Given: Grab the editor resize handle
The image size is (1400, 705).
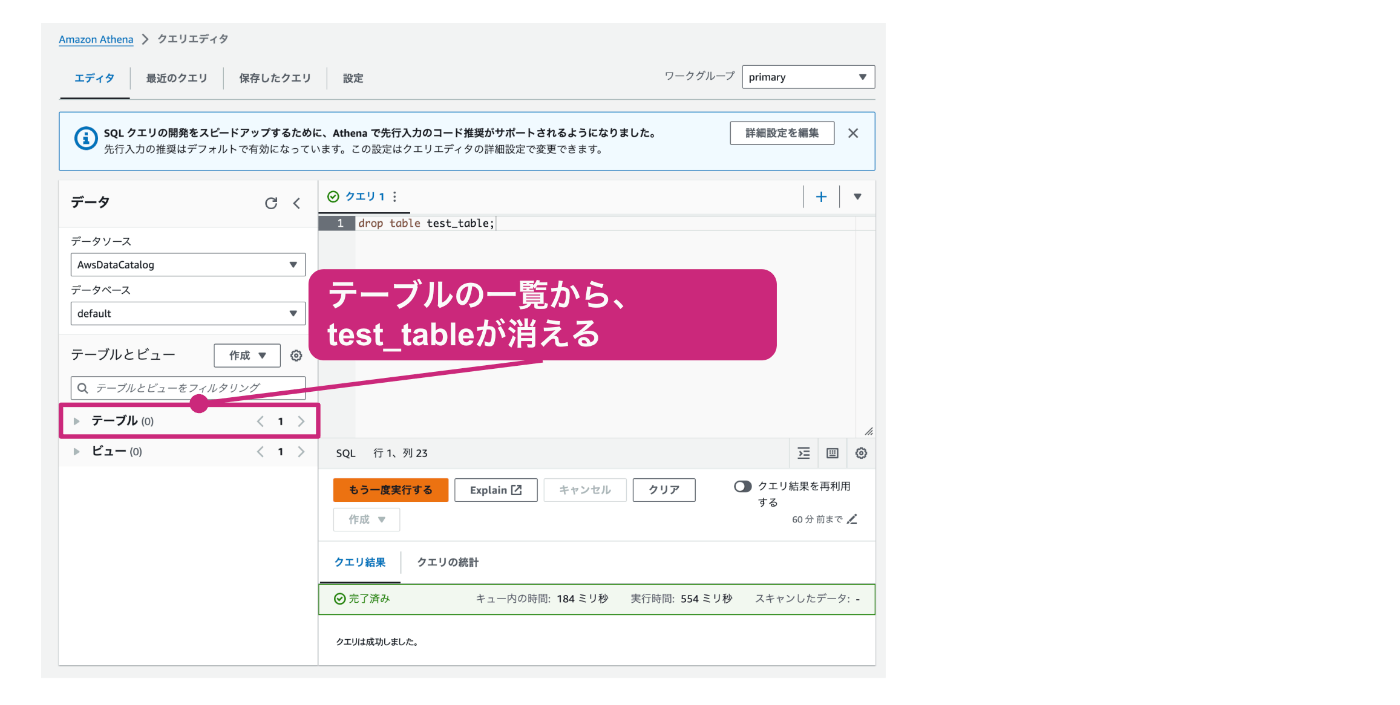Looking at the screenshot, I should pos(868,431).
